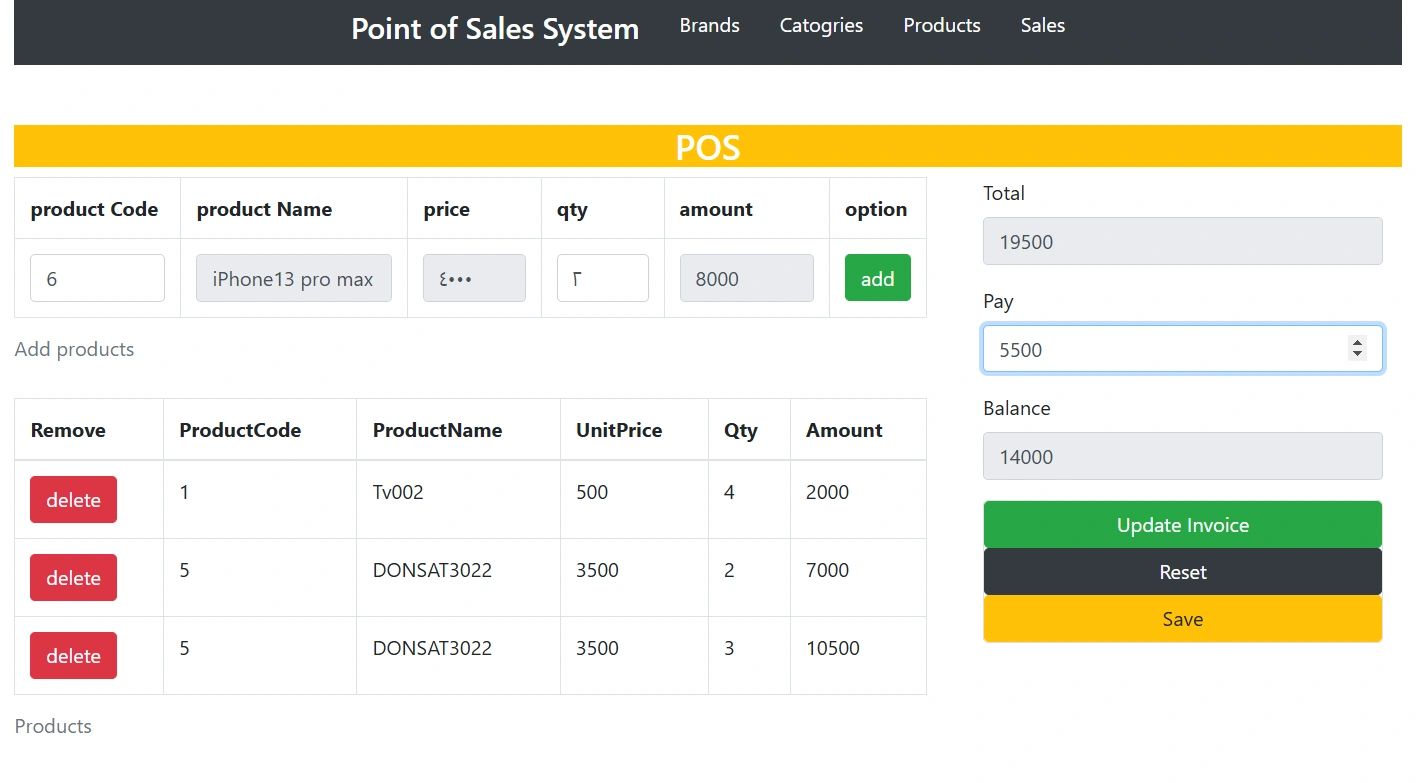
Task: Go to the Catogries page
Action: (x=821, y=26)
